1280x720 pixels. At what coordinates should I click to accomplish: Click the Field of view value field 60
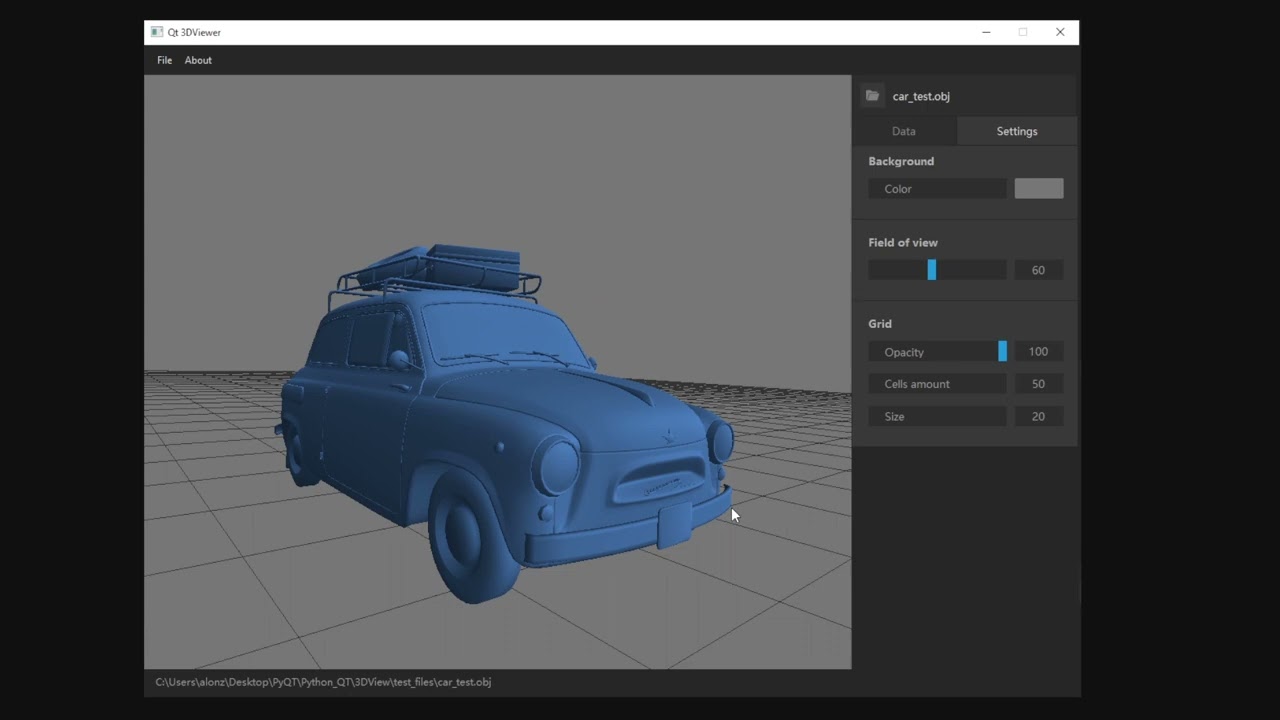(x=1039, y=270)
